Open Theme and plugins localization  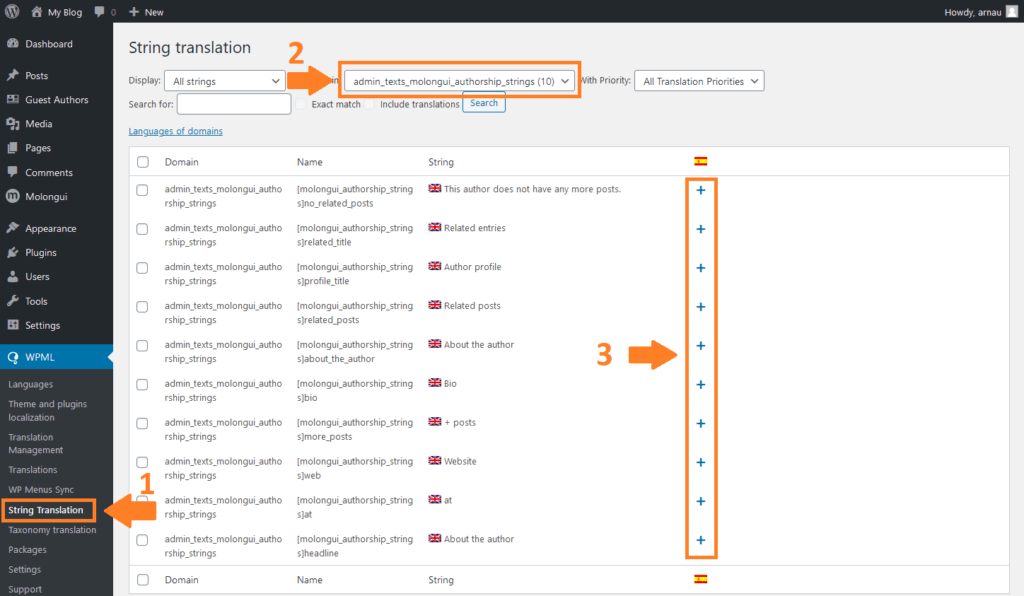(48, 411)
